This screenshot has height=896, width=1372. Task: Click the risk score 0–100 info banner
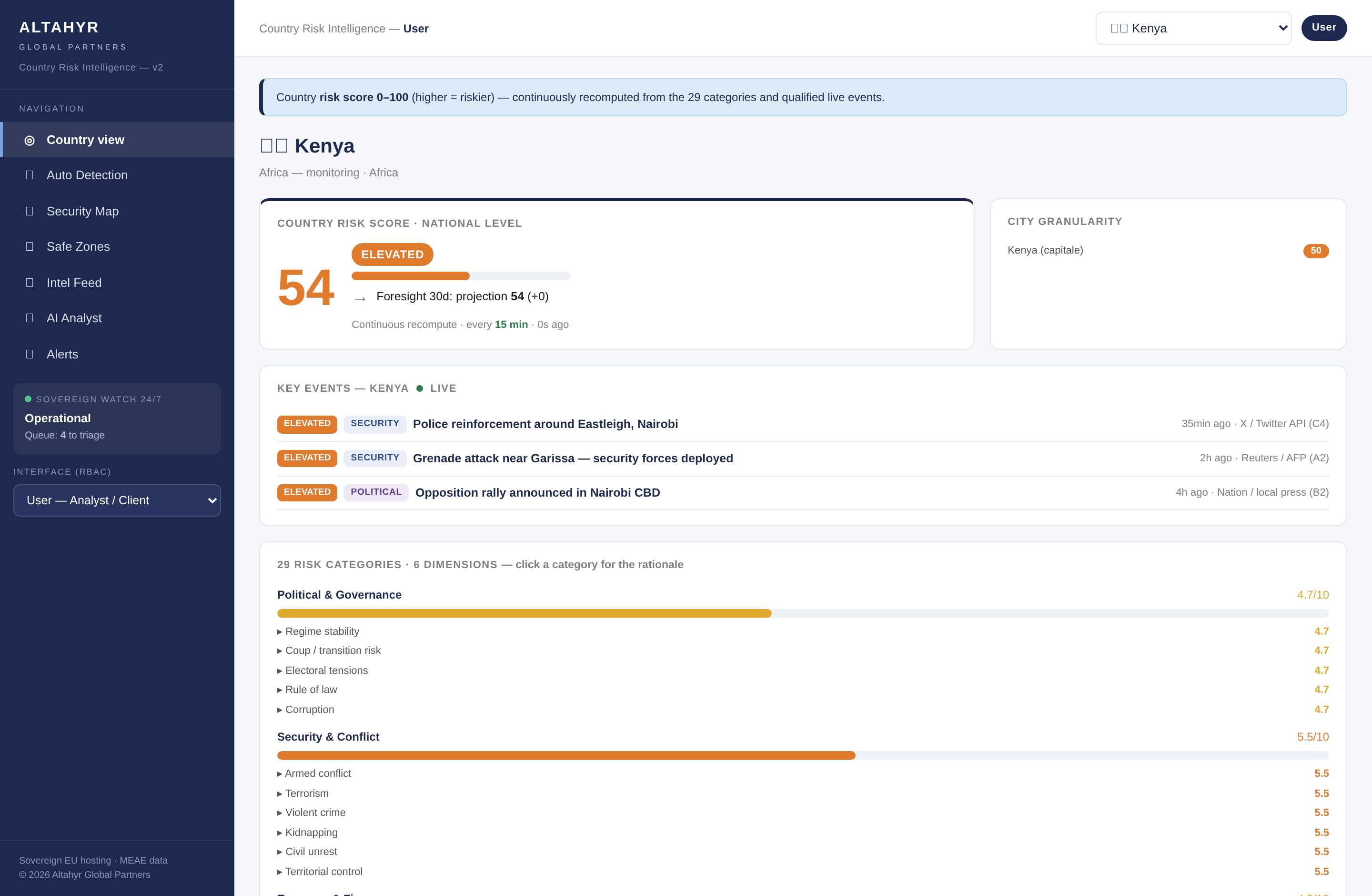click(803, 97)
